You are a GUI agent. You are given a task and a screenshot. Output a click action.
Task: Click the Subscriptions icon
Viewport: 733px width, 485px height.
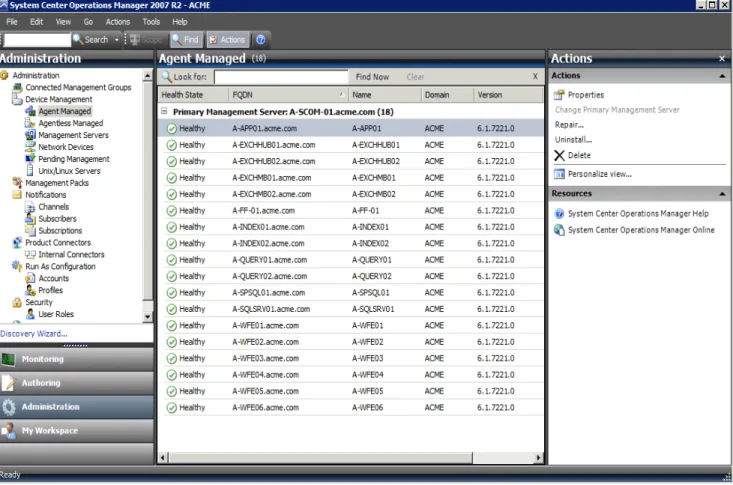(30, 231)
